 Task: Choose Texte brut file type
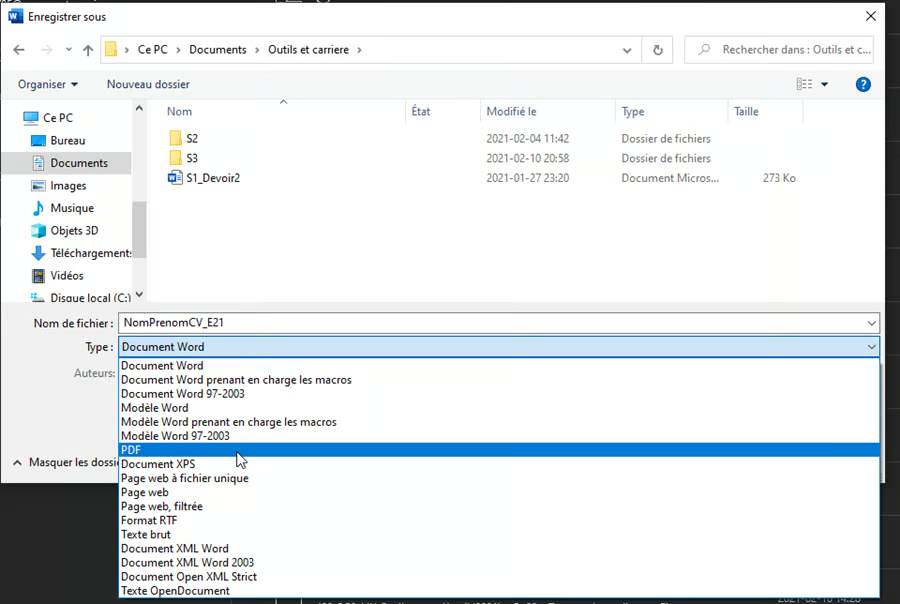(146, 534)
